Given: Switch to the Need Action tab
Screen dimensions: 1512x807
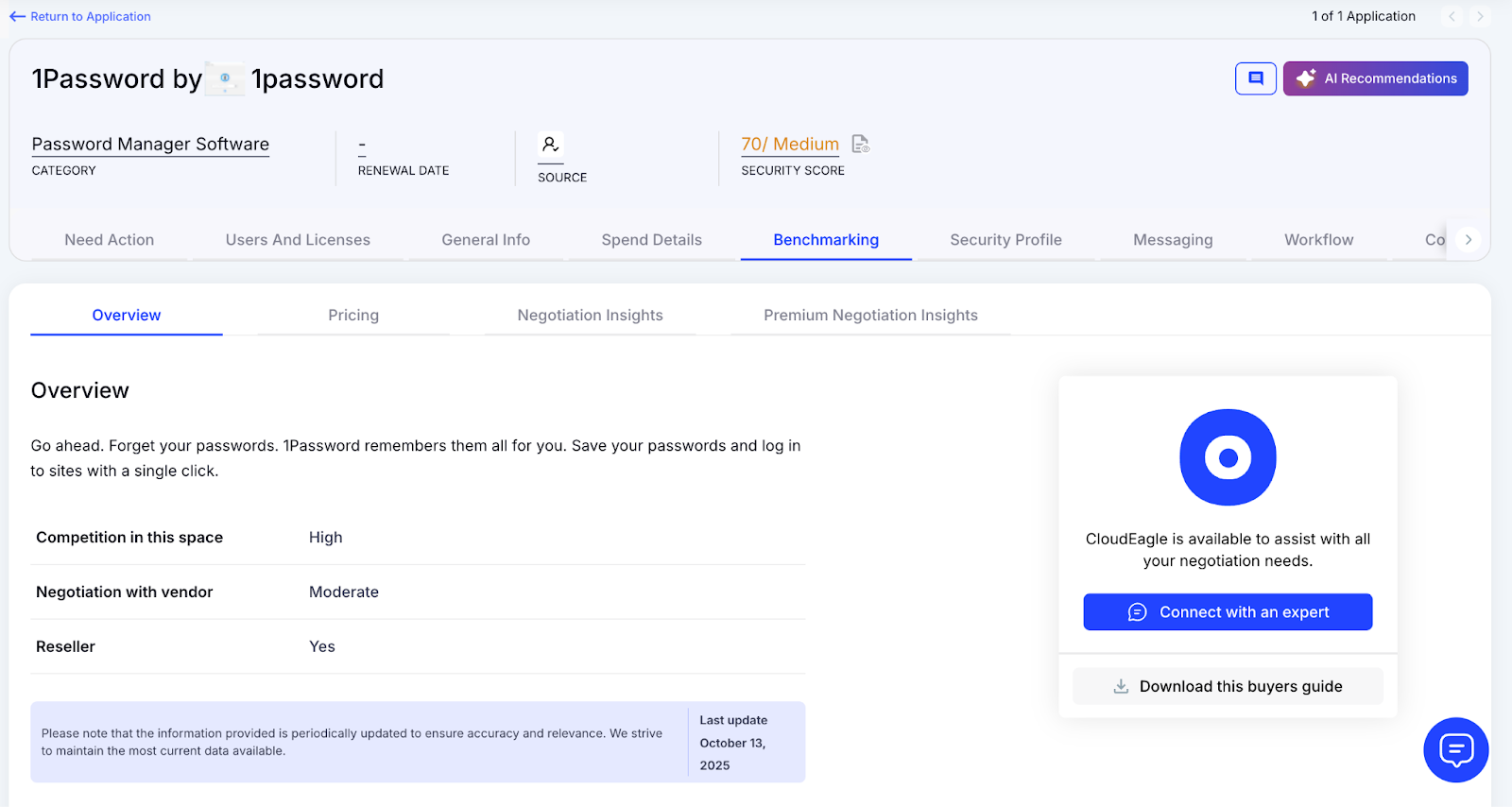Looking at the screenshot, I should pos(110,240).
